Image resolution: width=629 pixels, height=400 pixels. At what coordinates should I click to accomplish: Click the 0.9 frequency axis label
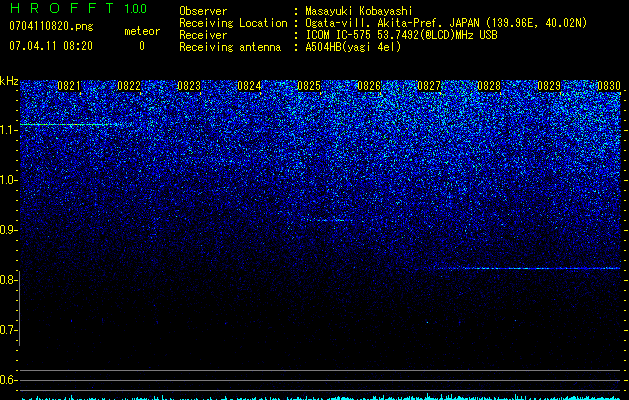click(7, 230)
